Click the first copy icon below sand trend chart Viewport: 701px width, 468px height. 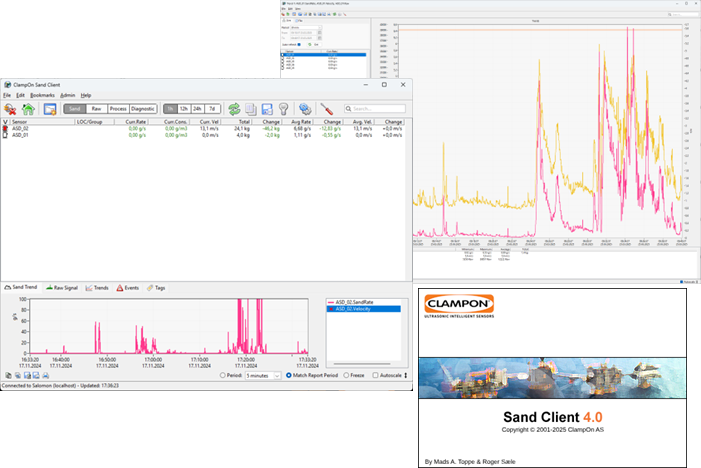[x=8, y=375]
